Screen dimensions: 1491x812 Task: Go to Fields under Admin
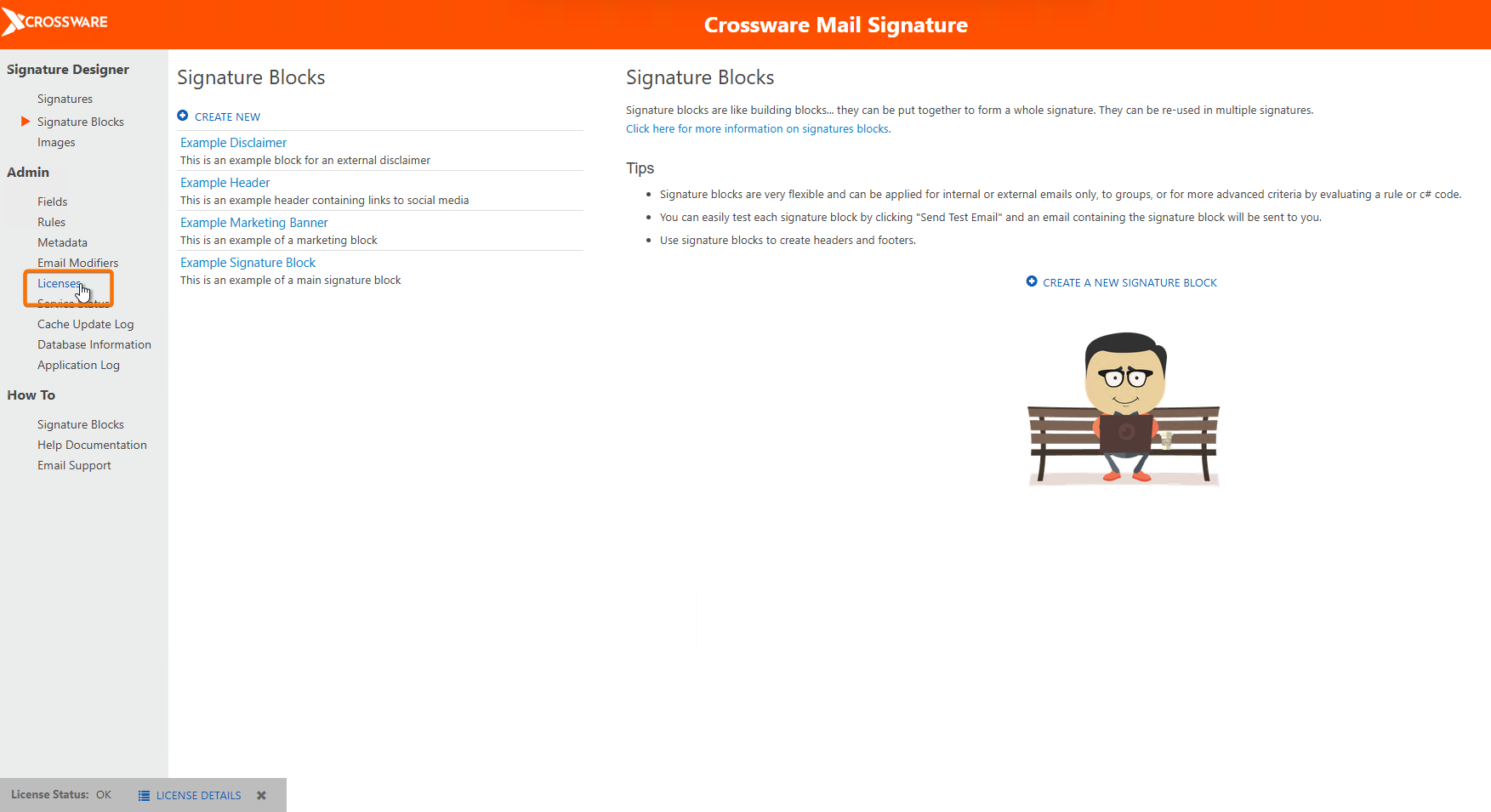52,202
